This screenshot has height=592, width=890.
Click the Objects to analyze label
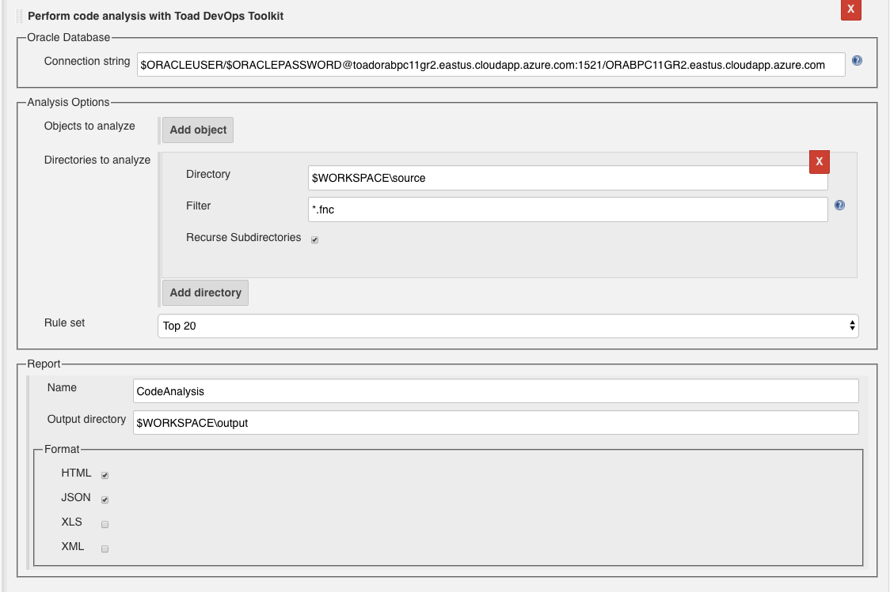[x=90, y=126]
